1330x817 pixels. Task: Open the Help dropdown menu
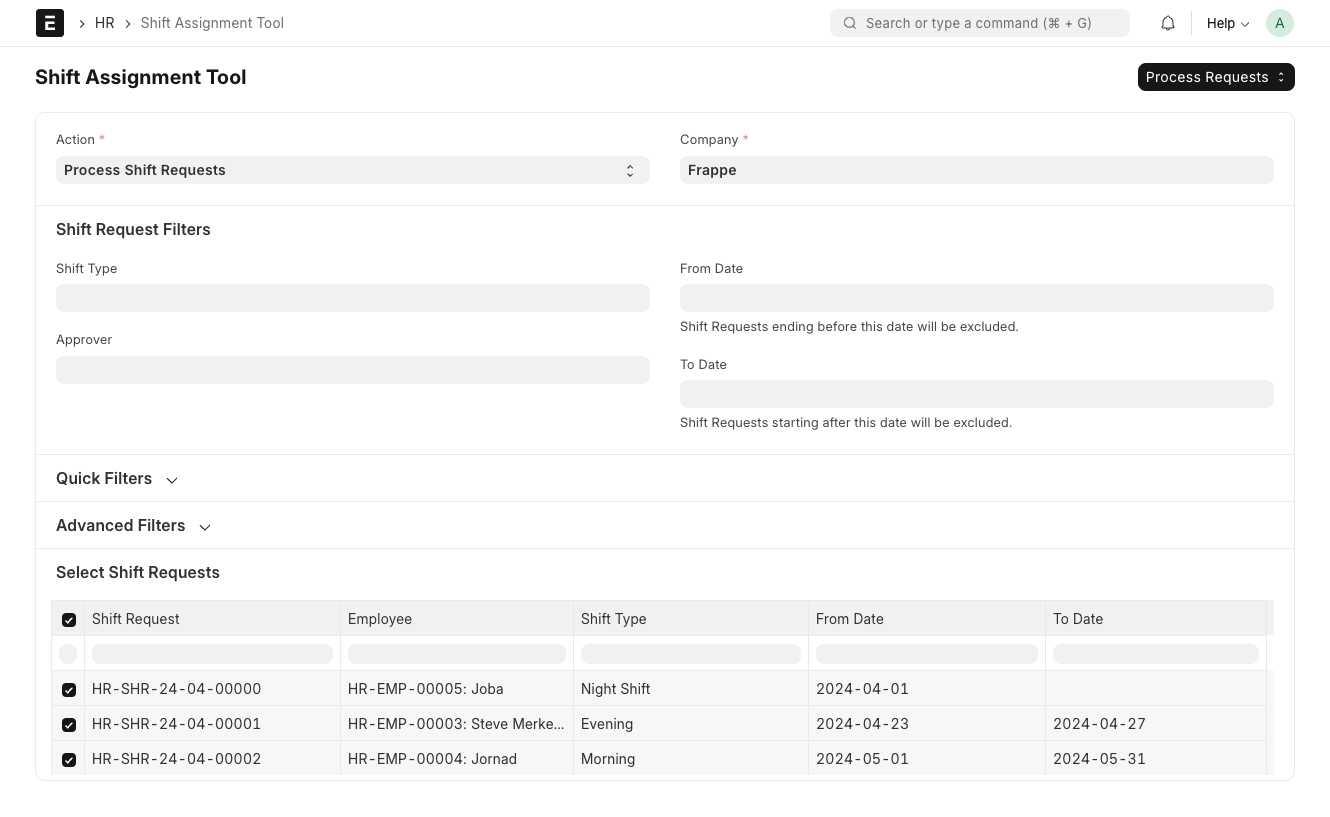click(1228, 23)
